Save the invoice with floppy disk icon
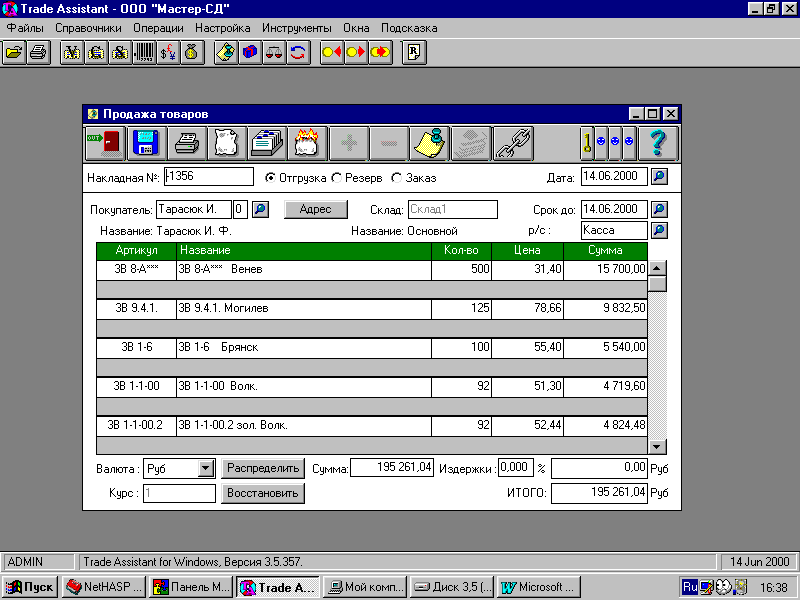The height and width of the screenshot is (600, 800). pyautogui.click(x=146, y=143)
